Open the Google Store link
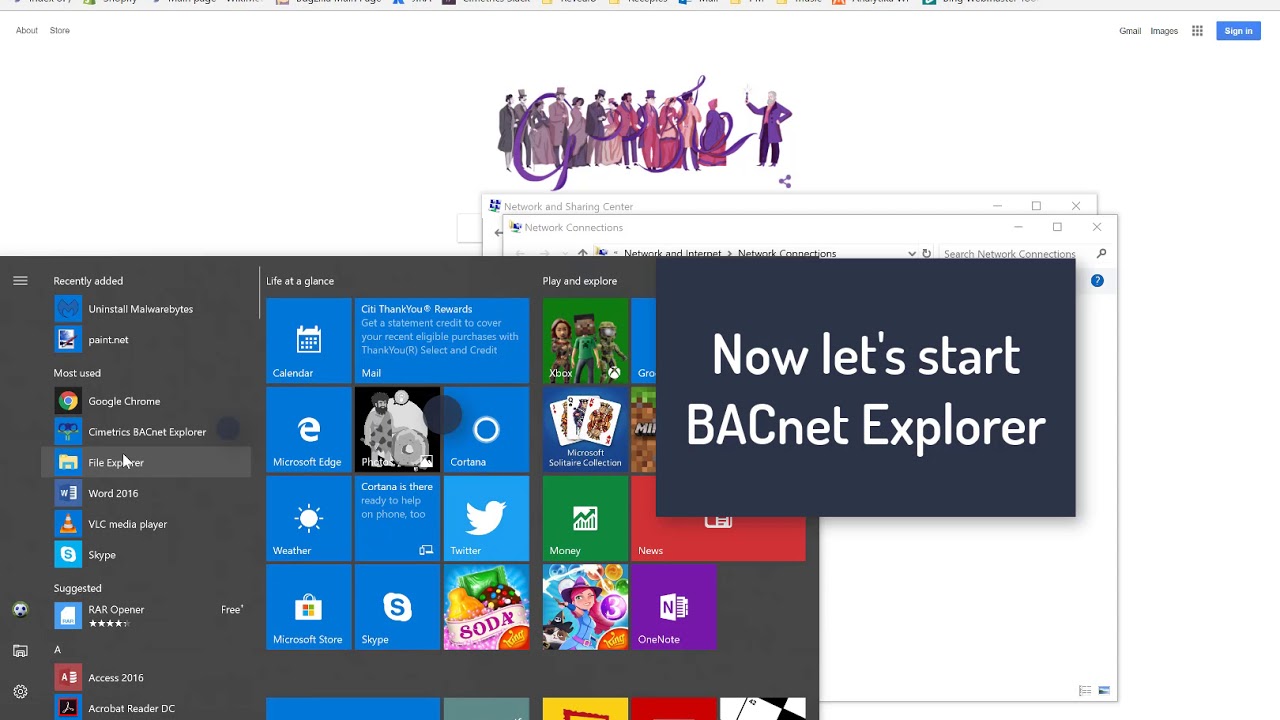 click(x=60, y=31)
